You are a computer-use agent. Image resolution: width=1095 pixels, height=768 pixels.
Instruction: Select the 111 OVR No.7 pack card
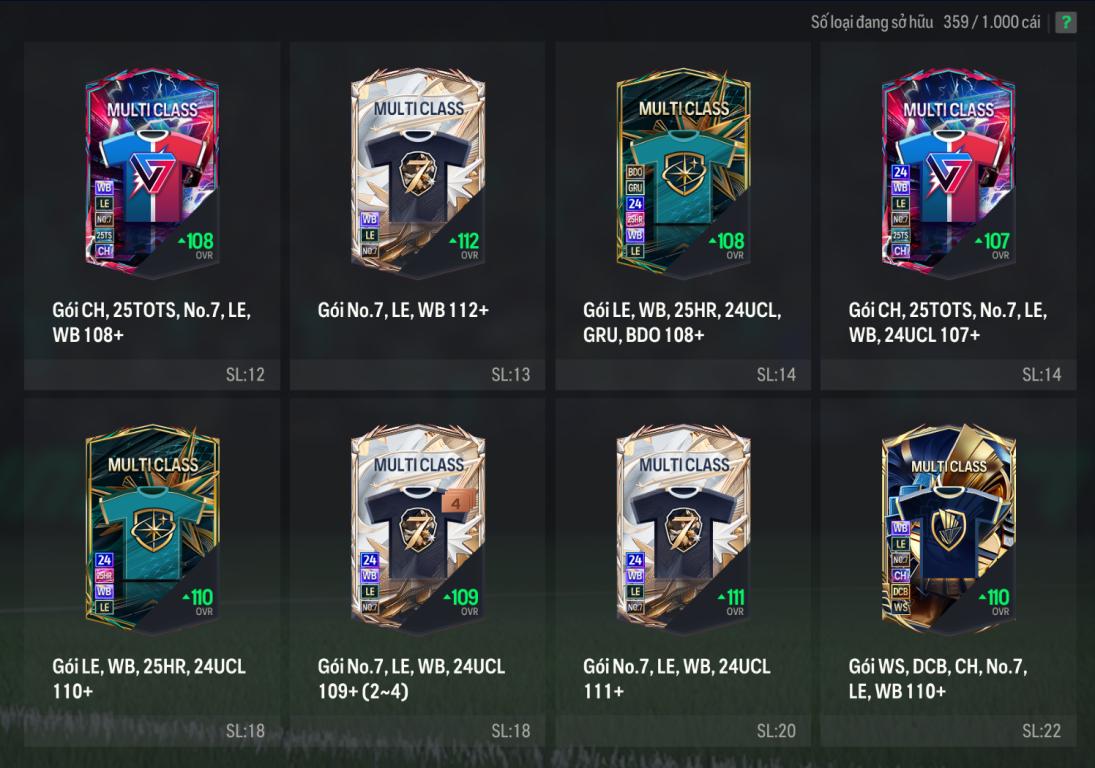(x=683, y=529)
